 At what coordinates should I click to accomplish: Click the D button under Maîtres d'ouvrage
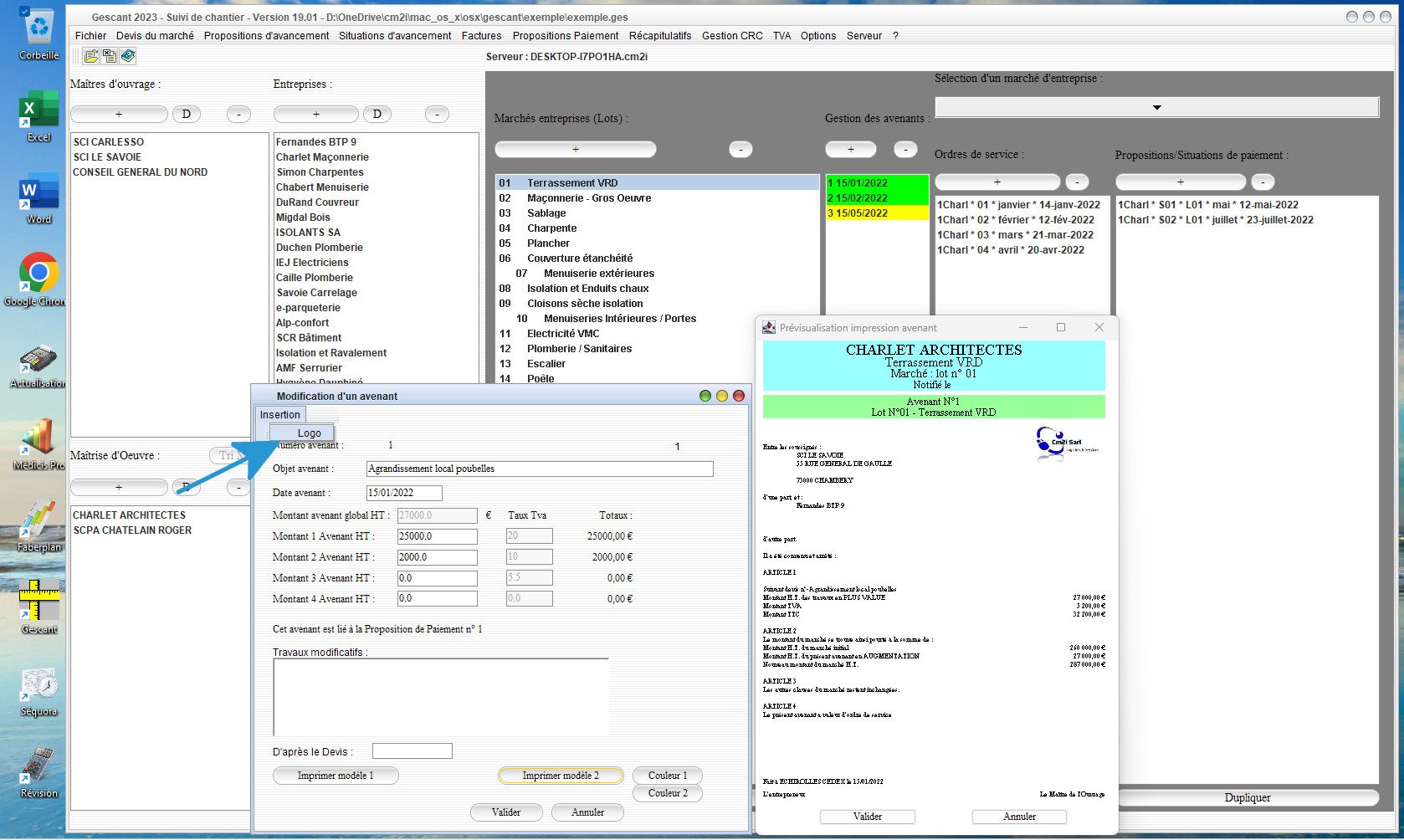click(187, 114)
